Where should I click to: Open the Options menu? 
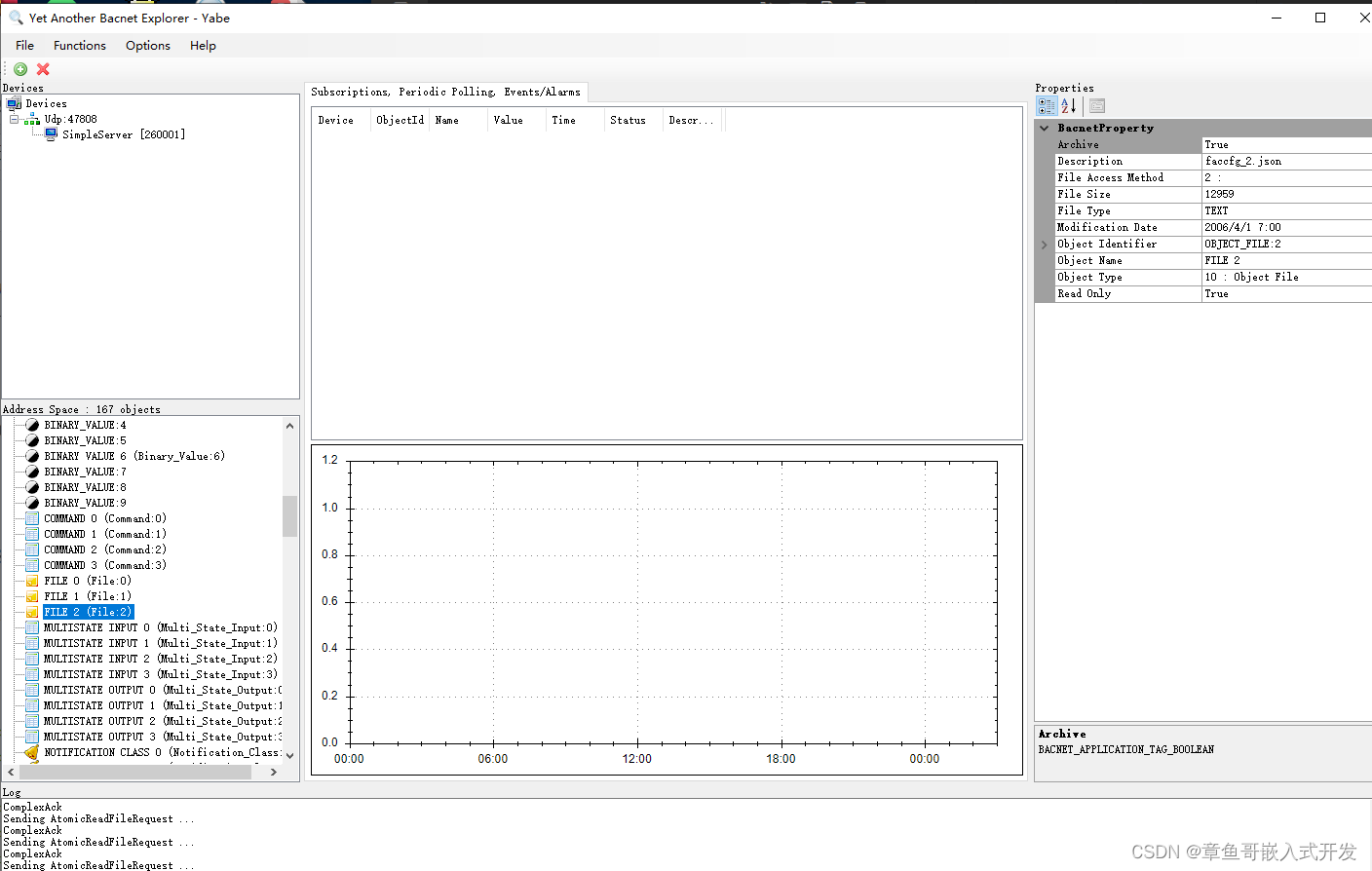(147, 45)
